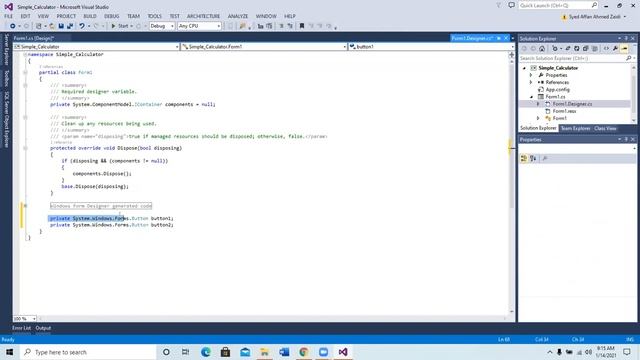Collapse All in Solution Explorer toolbar

click(x=585, y=49)
